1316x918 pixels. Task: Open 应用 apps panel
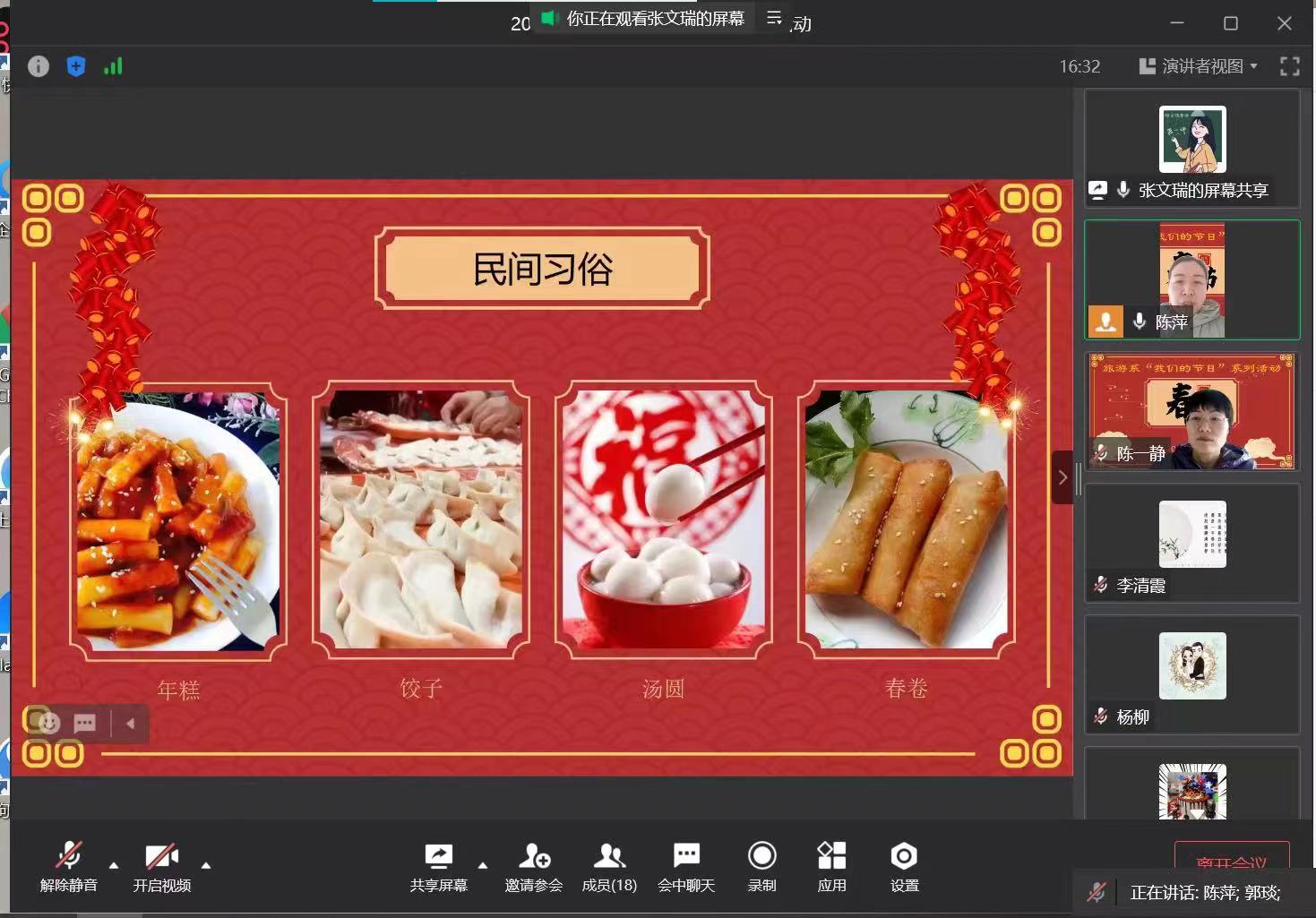(x=831, y=867)
